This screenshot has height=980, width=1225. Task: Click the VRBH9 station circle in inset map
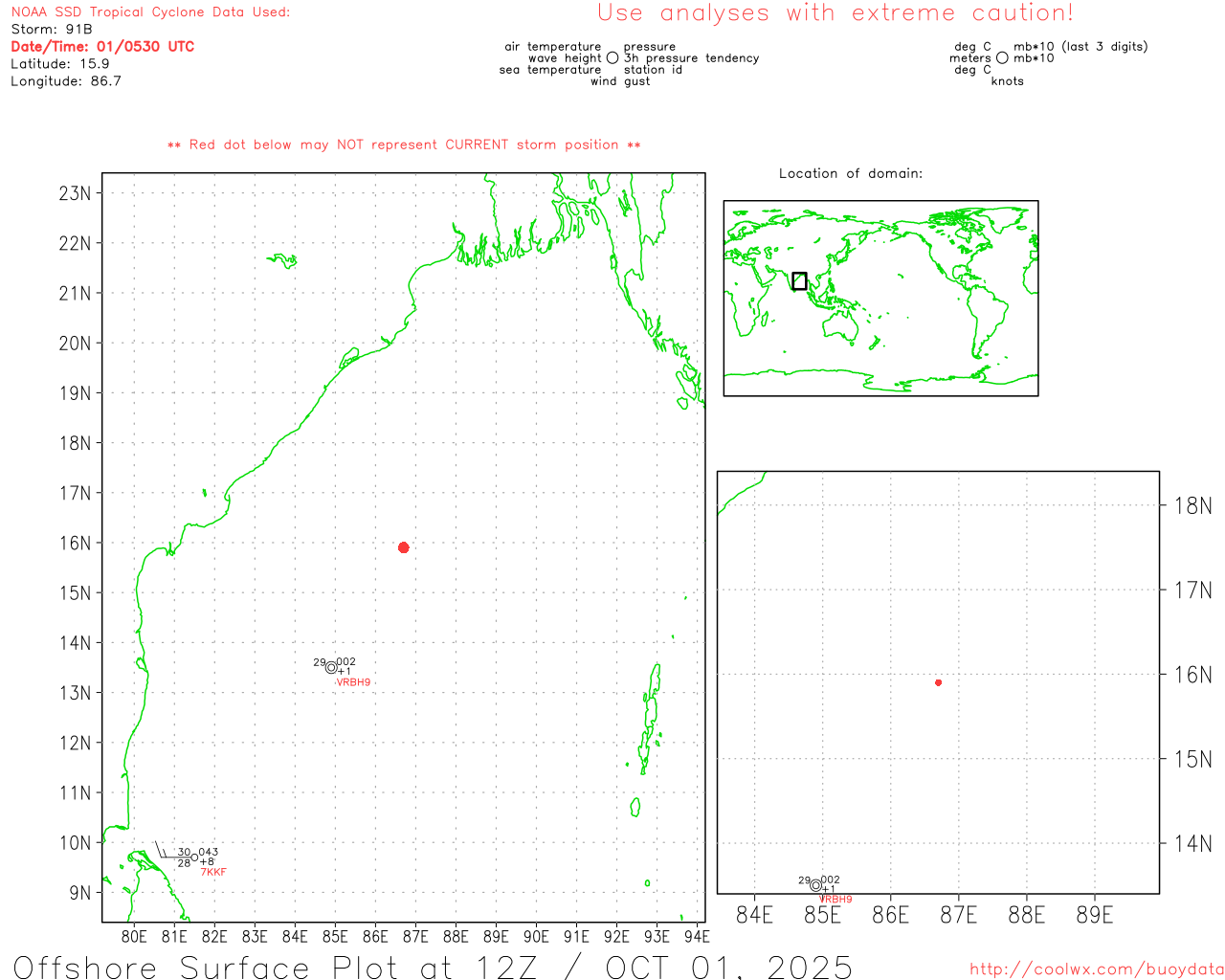pos(815,885)
